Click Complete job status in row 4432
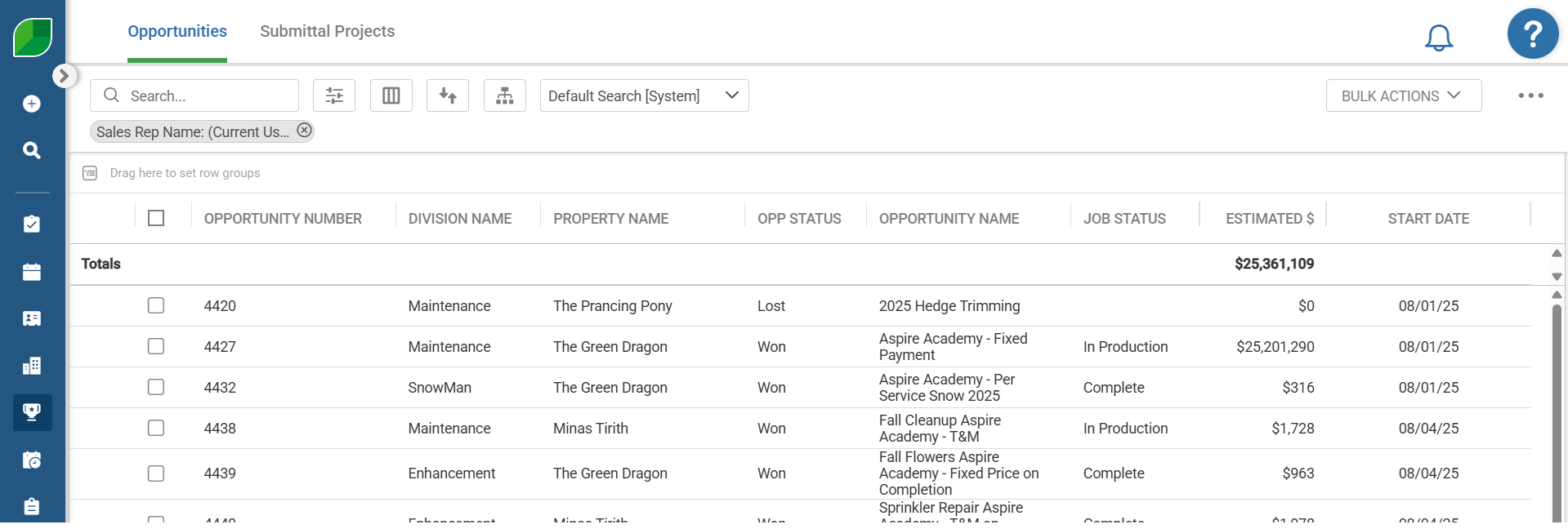The image size is (1568, 529). [x=1114, y=388]
